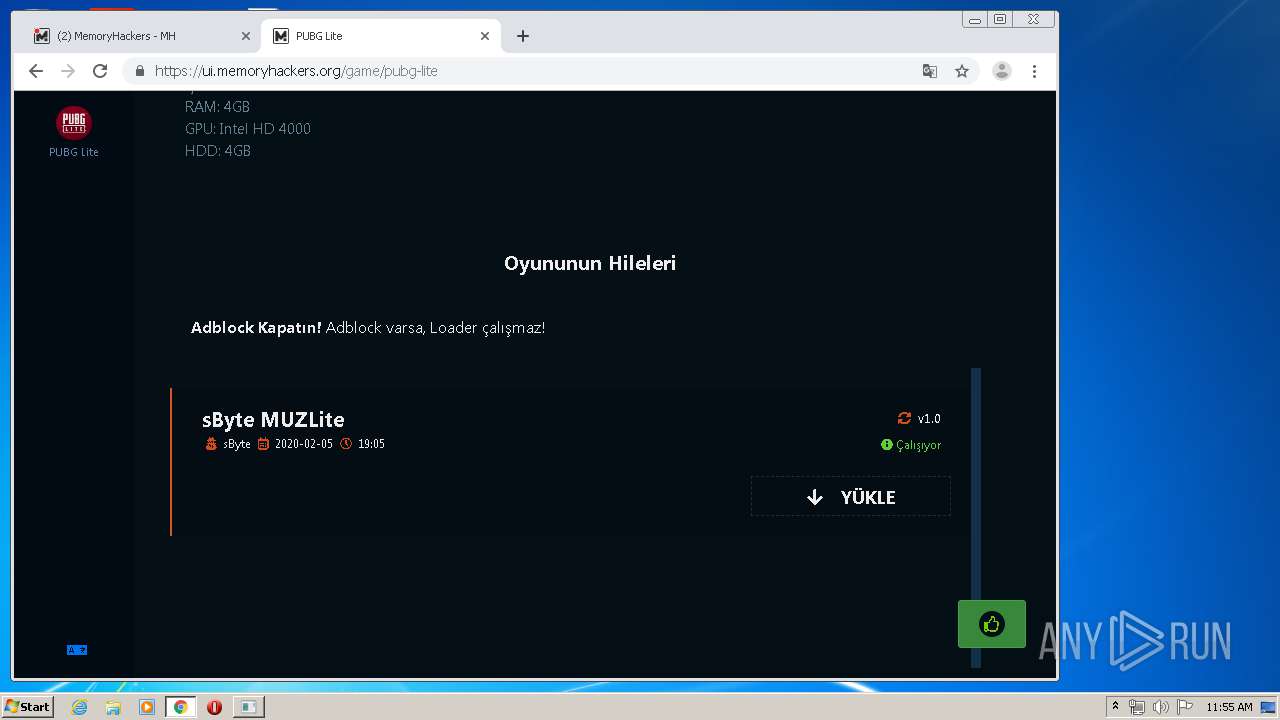Open the PUBG Lite sidebar logo

point(74,123)
